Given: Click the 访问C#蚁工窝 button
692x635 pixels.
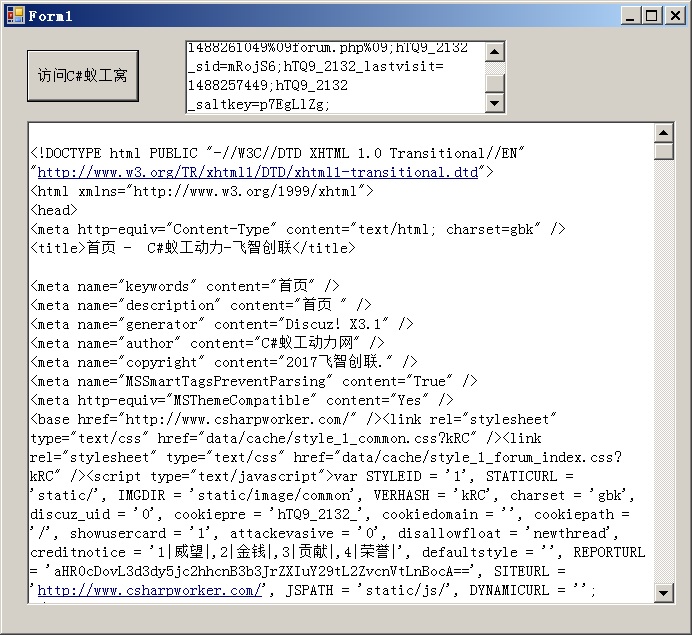Looking at the screenshot, I should pos(83,76).
